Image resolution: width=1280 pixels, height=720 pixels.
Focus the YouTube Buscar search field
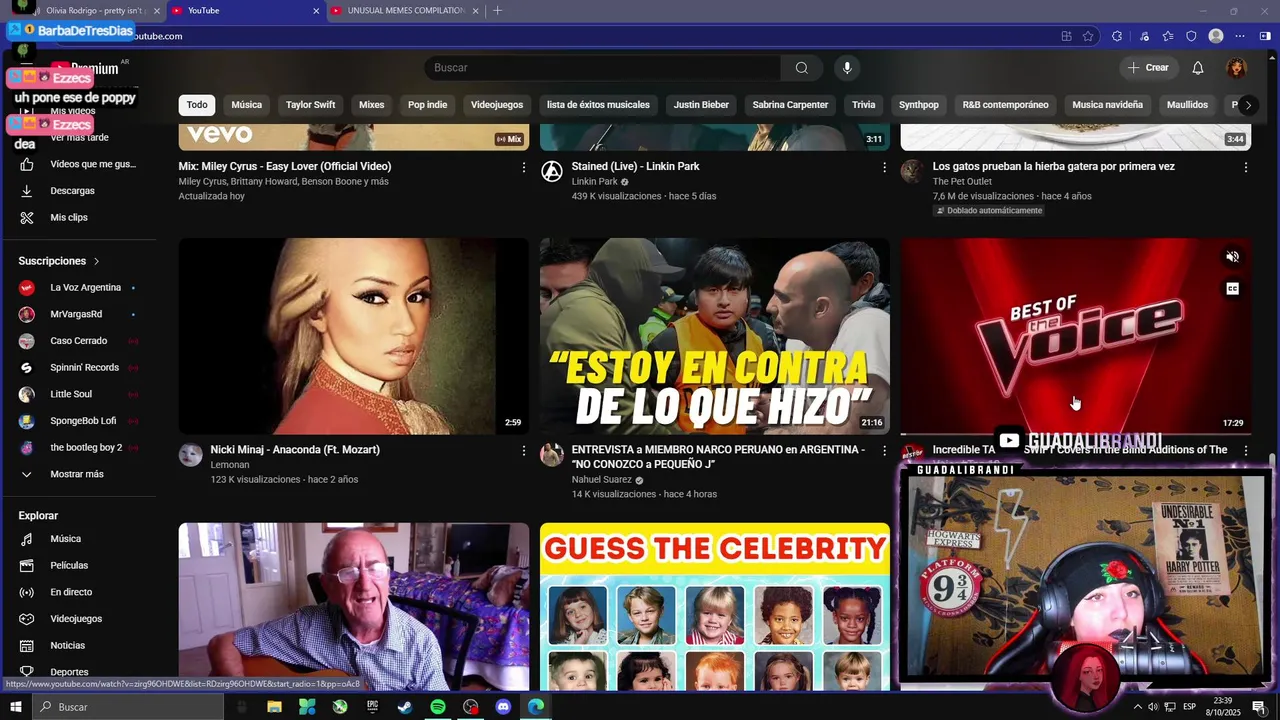603,68
